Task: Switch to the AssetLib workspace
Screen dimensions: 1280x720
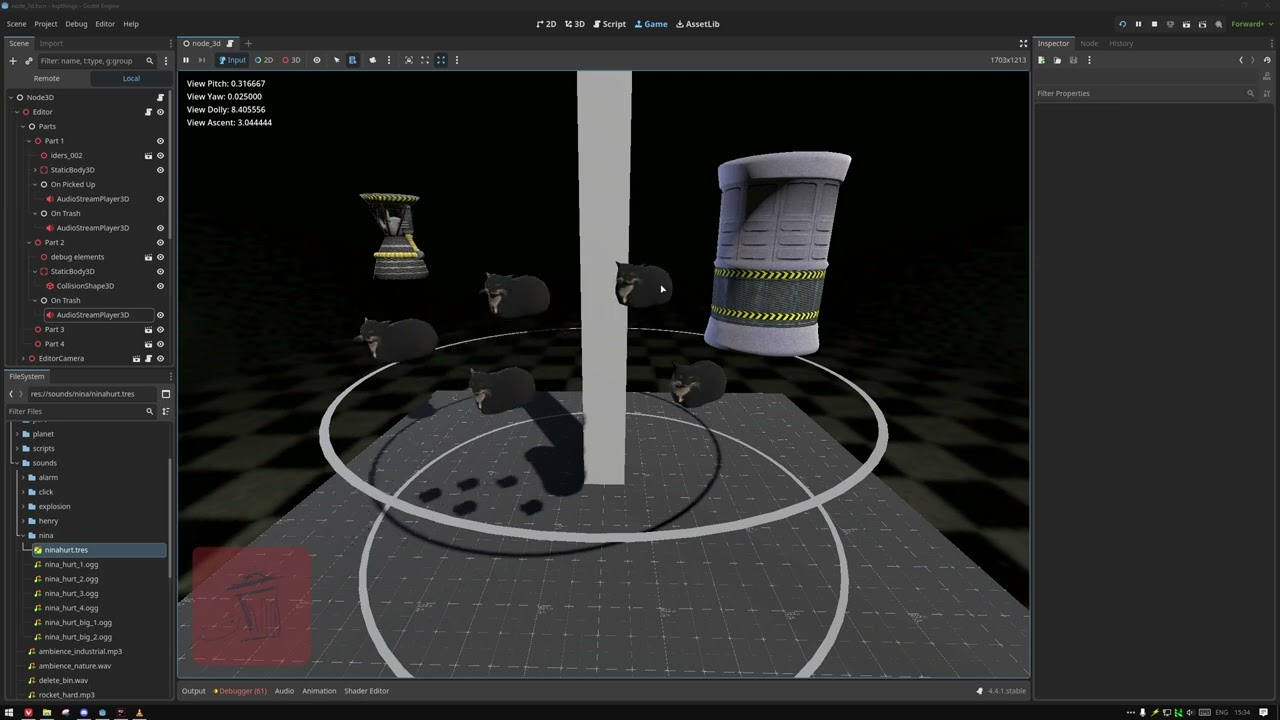Action: tap(697, 24)
